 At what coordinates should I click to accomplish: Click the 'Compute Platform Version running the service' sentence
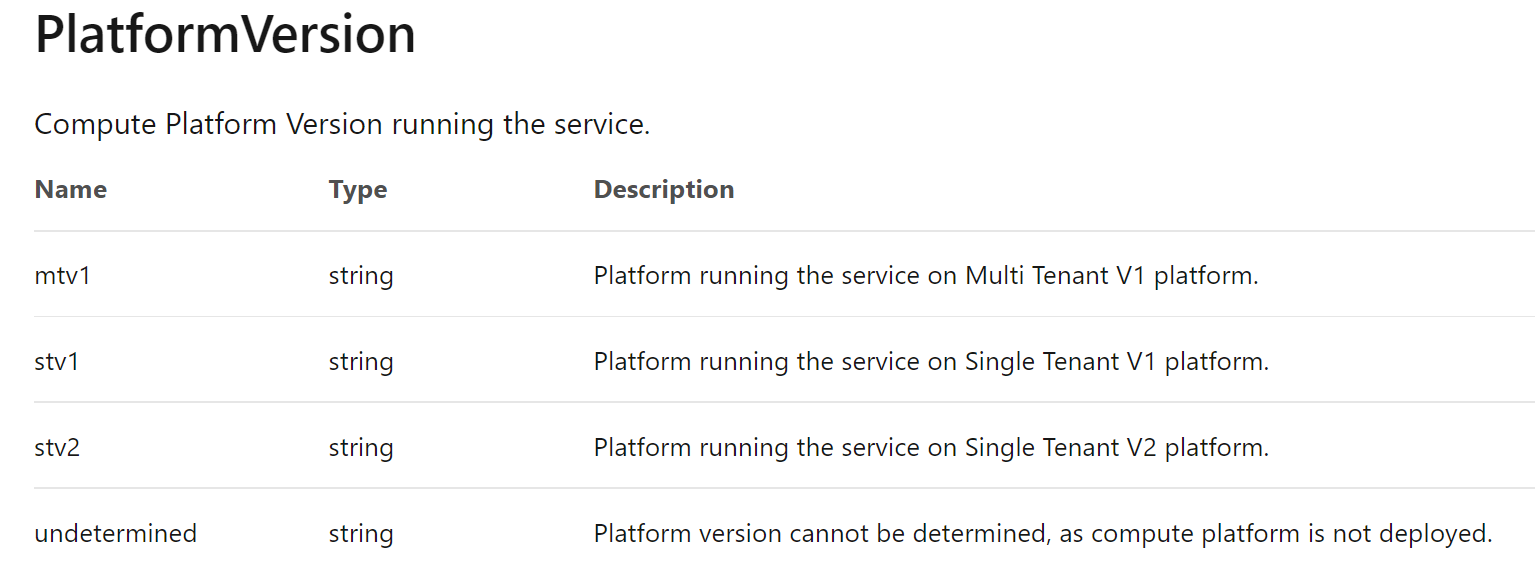coord(342,125)
